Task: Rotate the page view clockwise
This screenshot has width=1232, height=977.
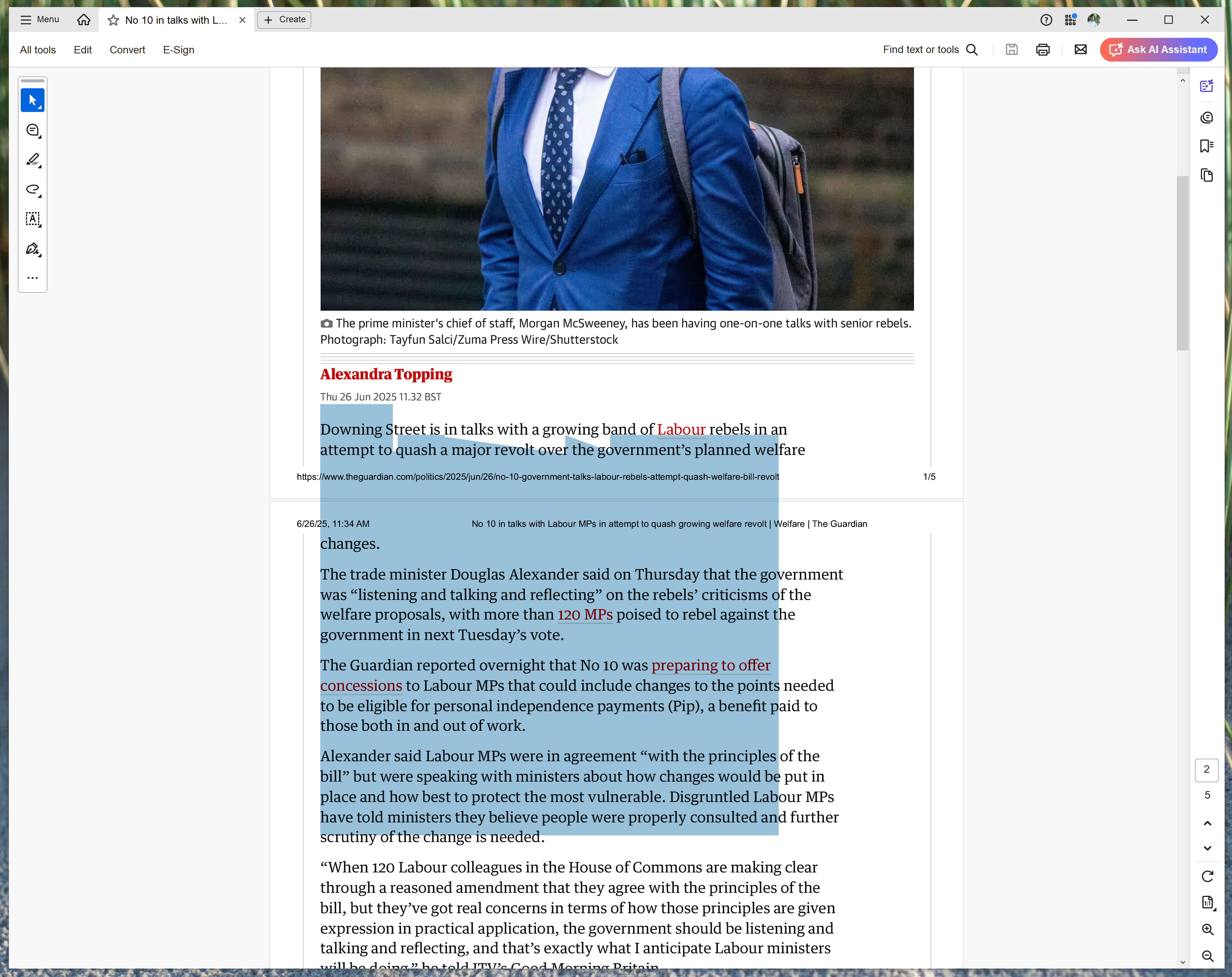Action: pos(1207,877)
